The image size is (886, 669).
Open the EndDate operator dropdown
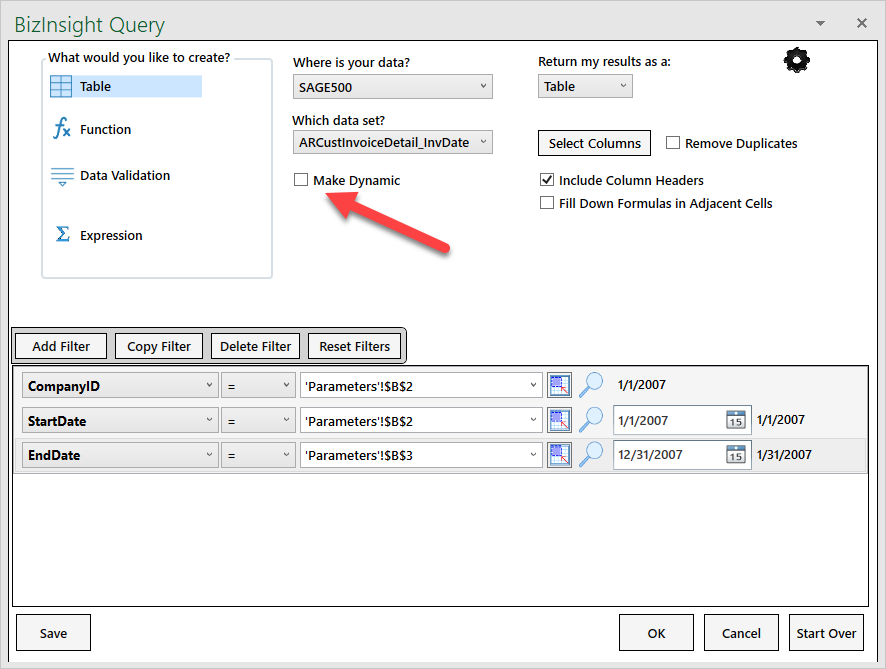258,455
